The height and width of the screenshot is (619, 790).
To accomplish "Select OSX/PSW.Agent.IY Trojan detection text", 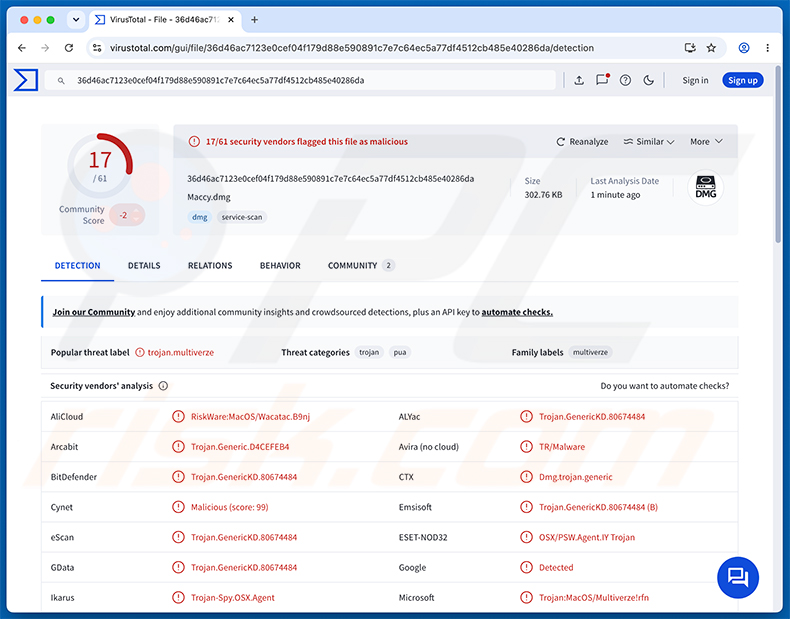I will click(x=587, y=537).
